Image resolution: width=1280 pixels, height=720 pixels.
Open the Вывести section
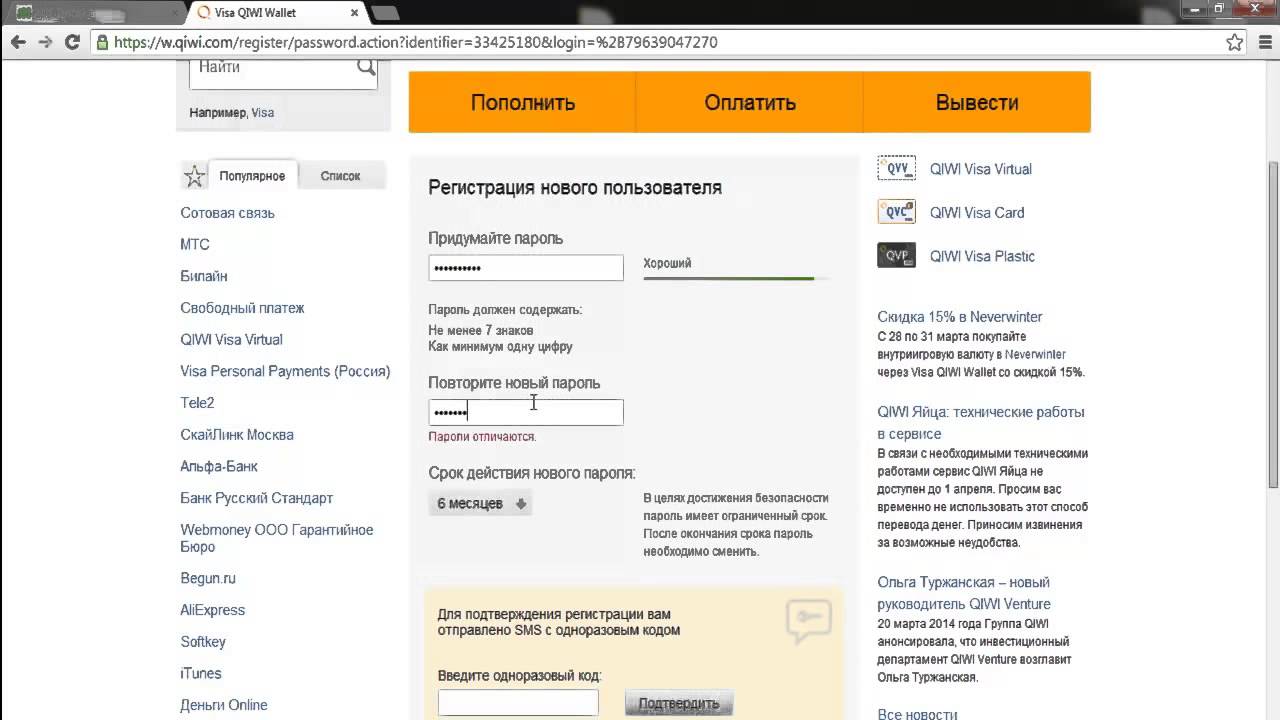pos(977,102)
